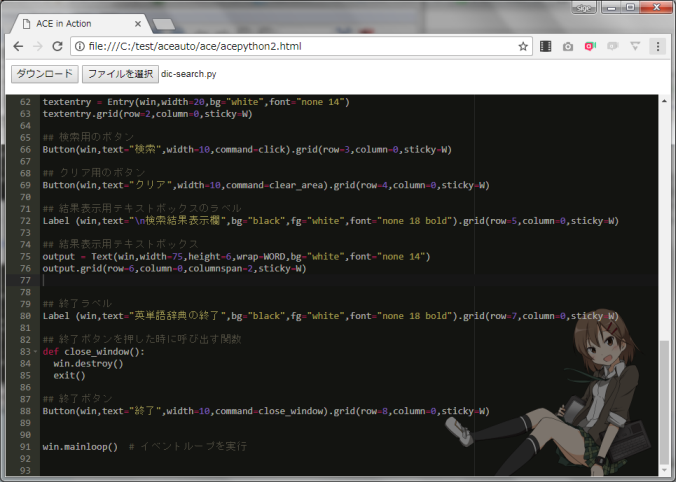Click the win.destroy() line
This screenshot has width=676, height=482.
(88, 364)
